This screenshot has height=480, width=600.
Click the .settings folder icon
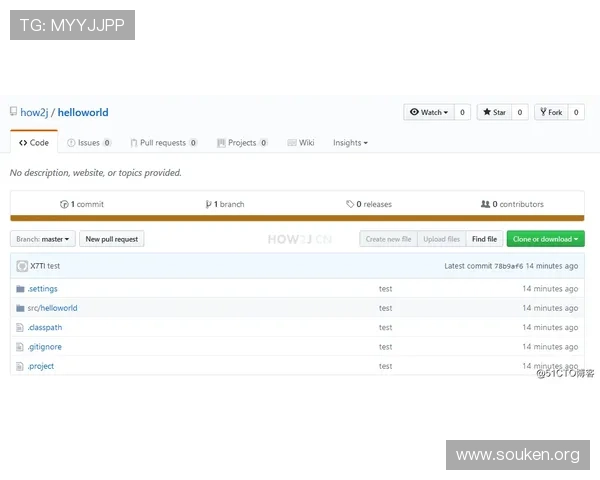(x=19, y=289)
